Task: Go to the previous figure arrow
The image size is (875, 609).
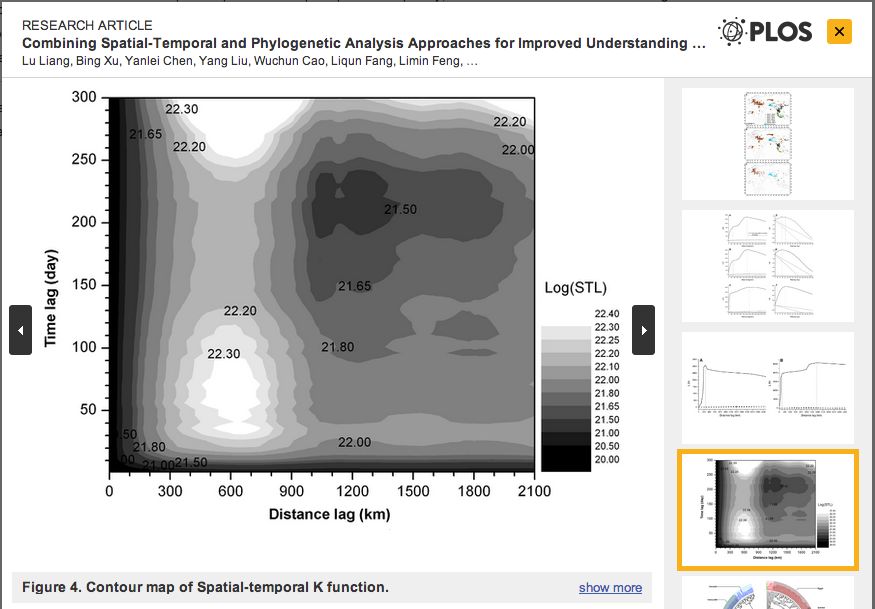Action: coord(20,330)
